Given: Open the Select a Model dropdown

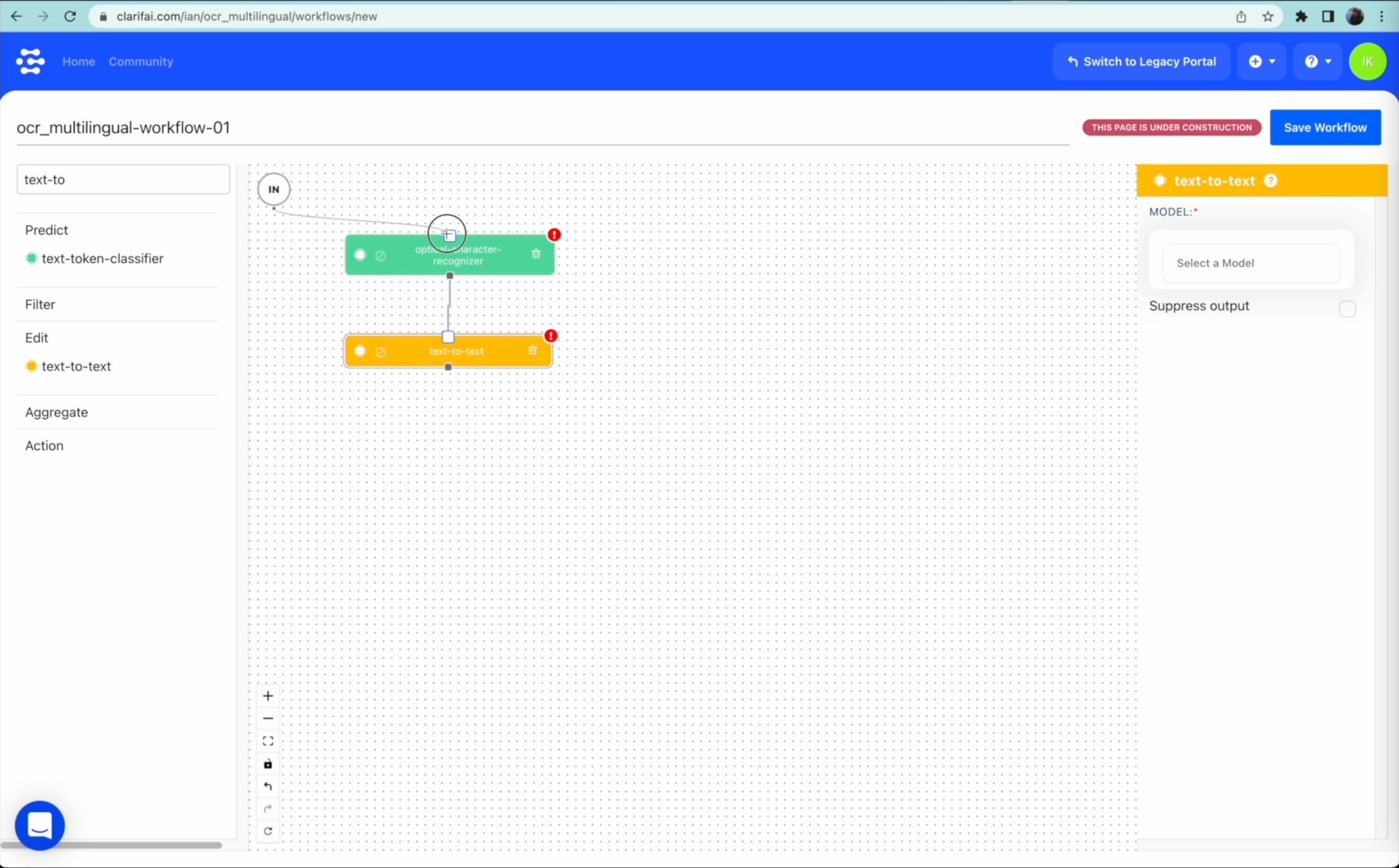Looking at the screenshot, I should pyautogui.click(x=1251, y=263).
